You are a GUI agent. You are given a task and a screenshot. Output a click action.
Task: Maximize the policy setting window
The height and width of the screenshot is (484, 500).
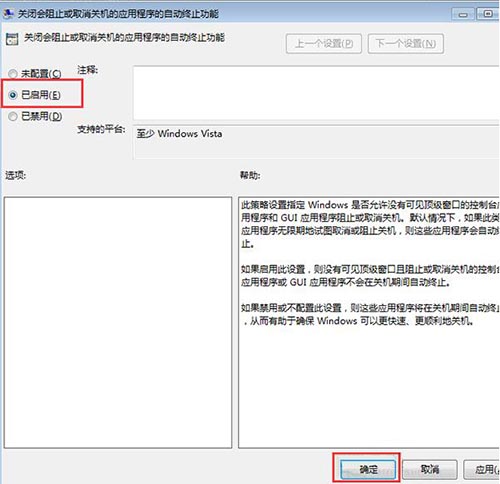click(x=488, y=14)
